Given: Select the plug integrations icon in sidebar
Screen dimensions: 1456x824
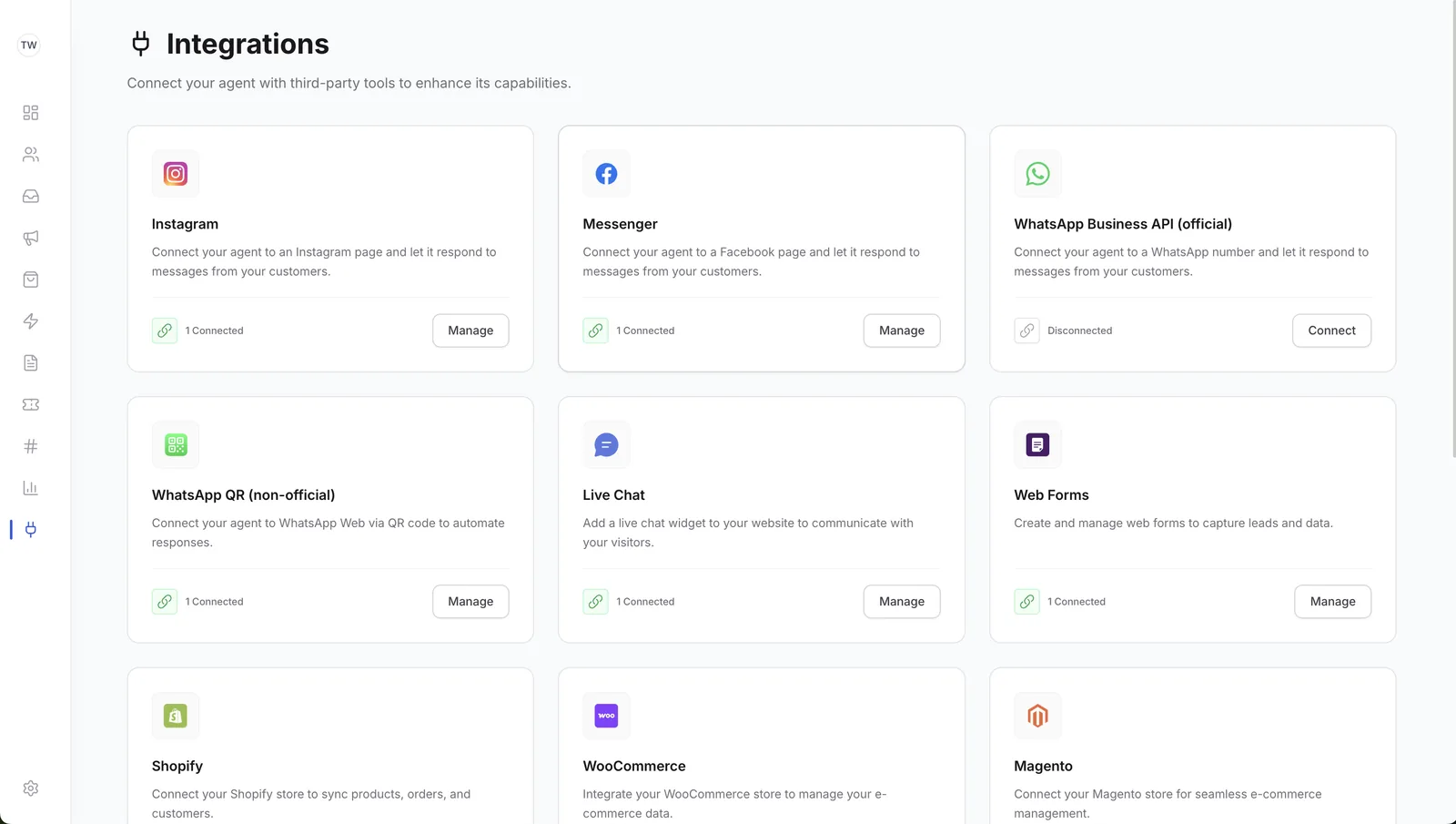Looking at the screenshot, I should click(30, 530).
